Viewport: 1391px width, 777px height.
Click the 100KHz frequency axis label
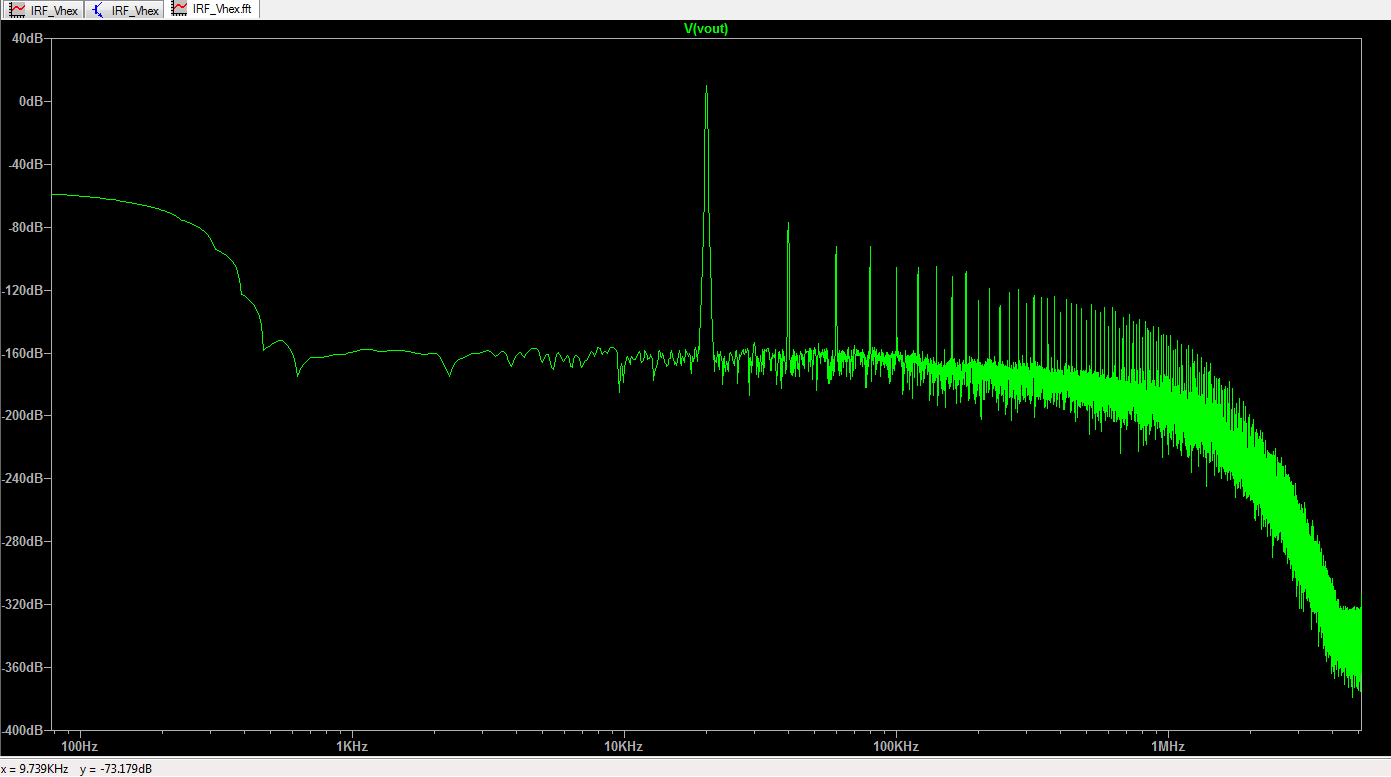[895, 747]
